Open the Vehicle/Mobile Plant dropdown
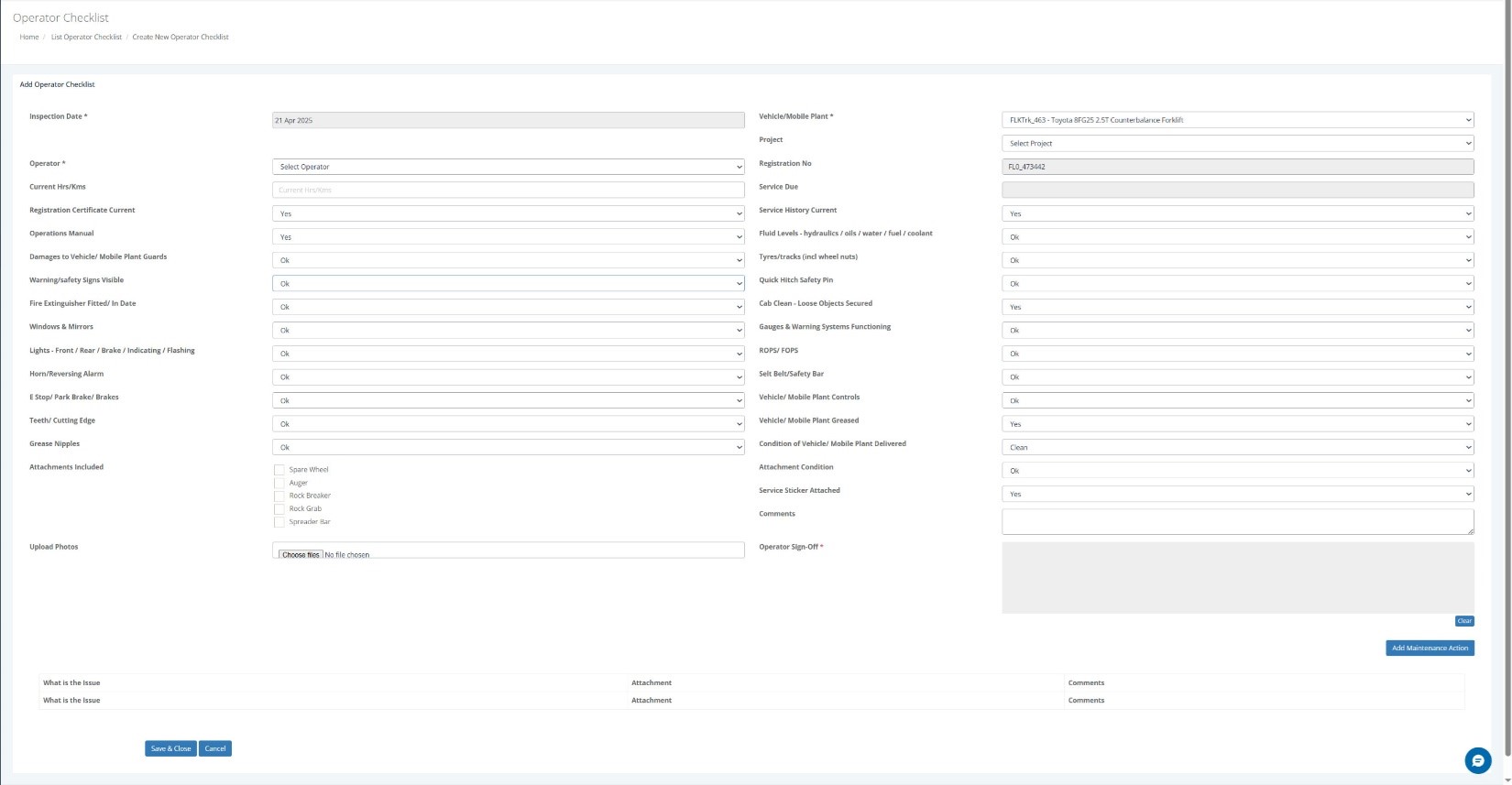The width and height of the screenshot is (1512, 785). coord(1238,120)
